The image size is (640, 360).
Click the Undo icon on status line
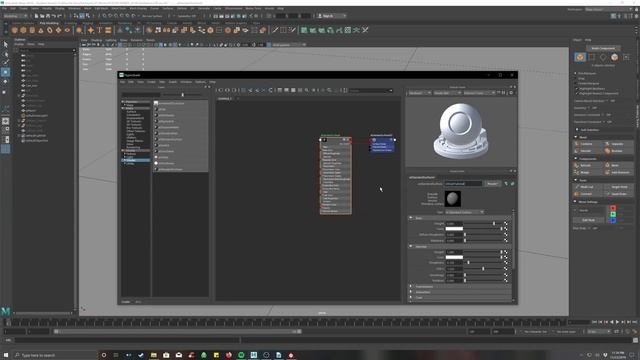click(53, 16)
